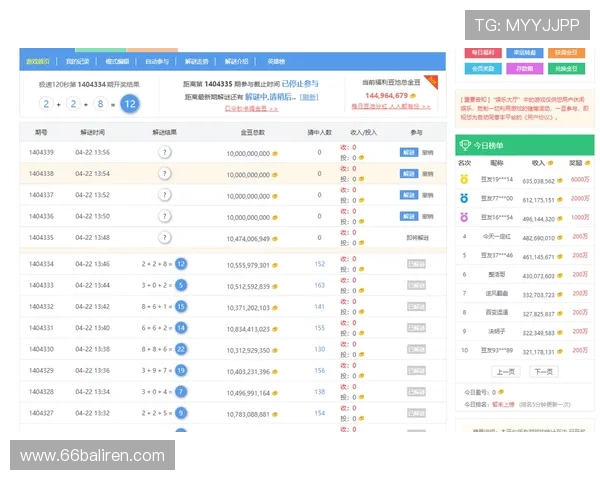The width and height of the screenshot is (600, 480).
Task: Open the 自动参与 tab
Action: point(158,60)
